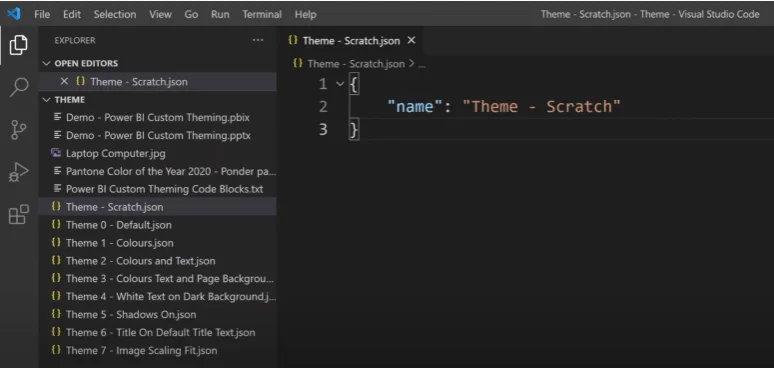
Task: Open Demo - Power BI Custom Theming.pptx
Action: (157, 135)
